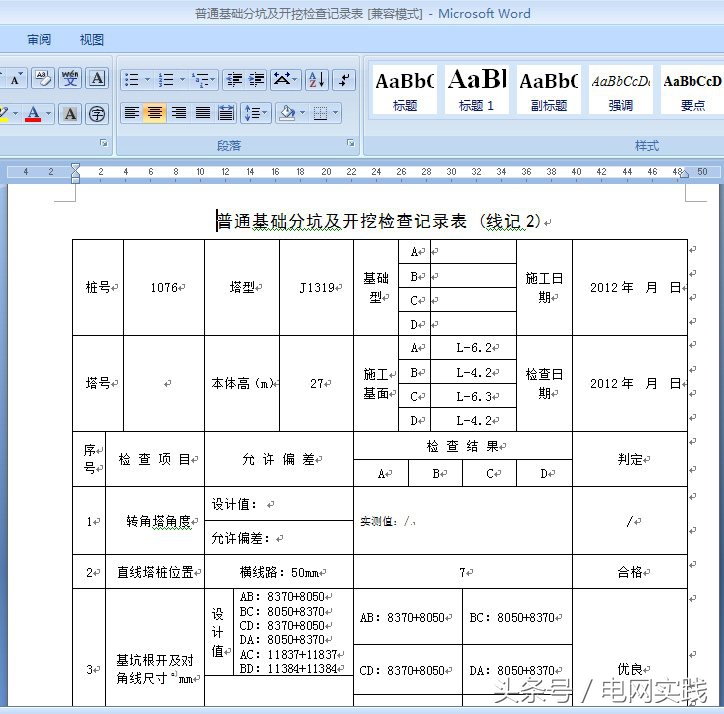Click the 施工日期 cell

pos(544,288)
